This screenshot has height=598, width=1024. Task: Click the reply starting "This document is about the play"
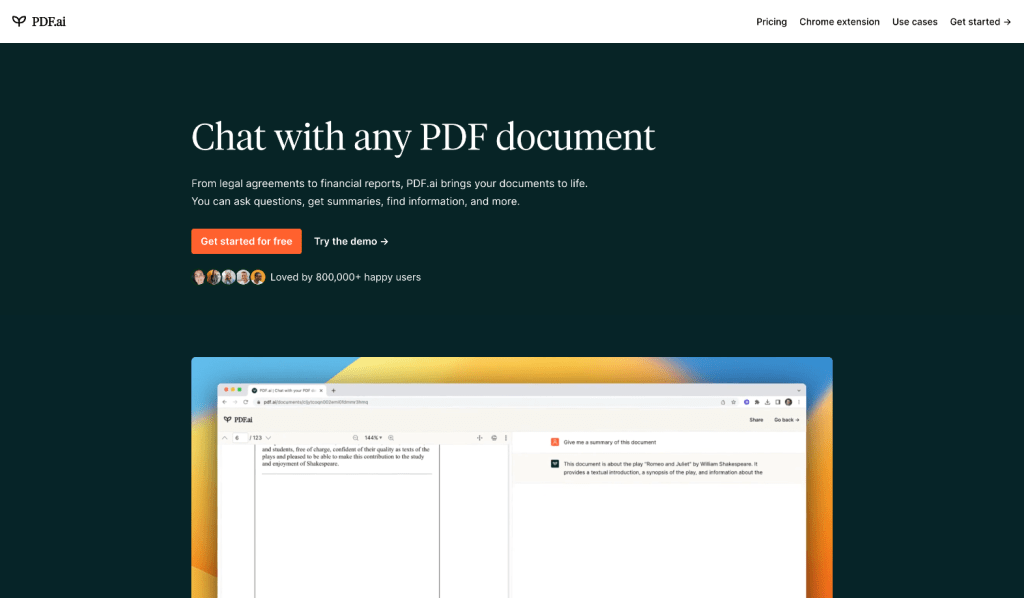663,468
